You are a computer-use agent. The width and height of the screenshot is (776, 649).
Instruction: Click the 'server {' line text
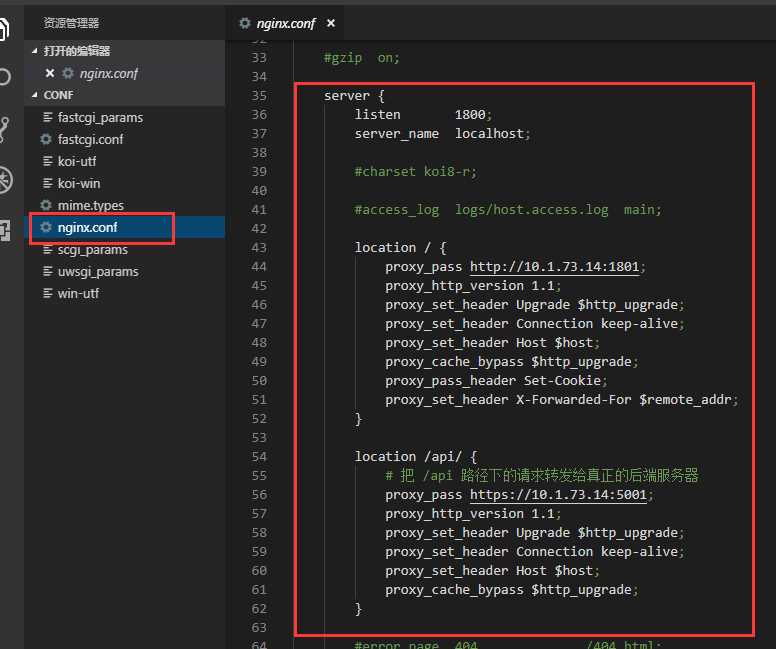(x=354, y=96)
